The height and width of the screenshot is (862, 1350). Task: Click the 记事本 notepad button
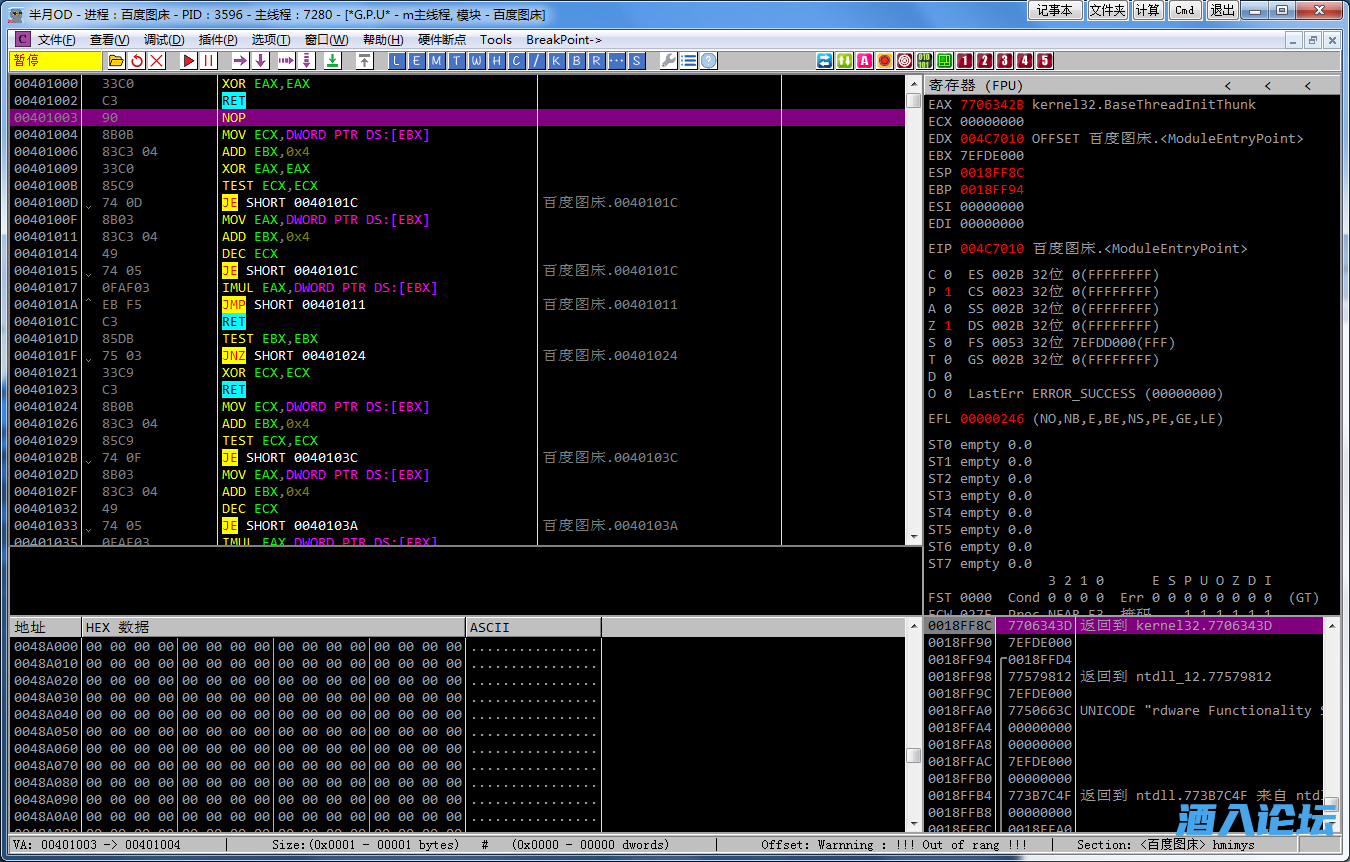click(1054, 10)
